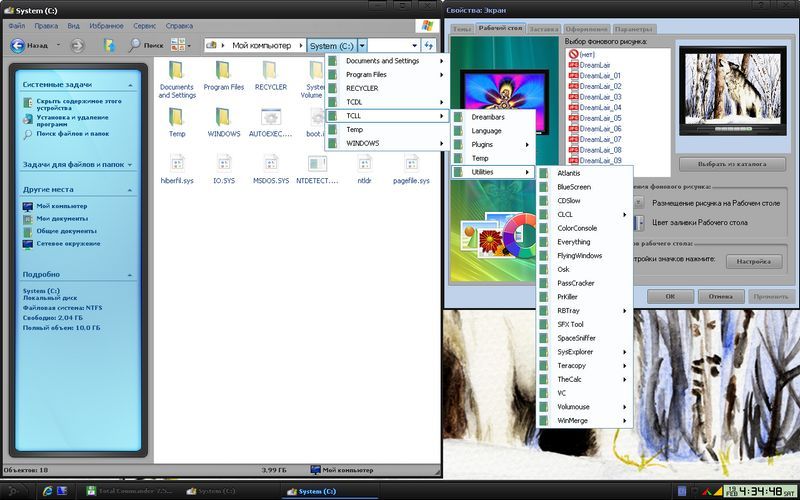
Task: Click Internet Explorer icon in taskbar
Action: point(47,490)
